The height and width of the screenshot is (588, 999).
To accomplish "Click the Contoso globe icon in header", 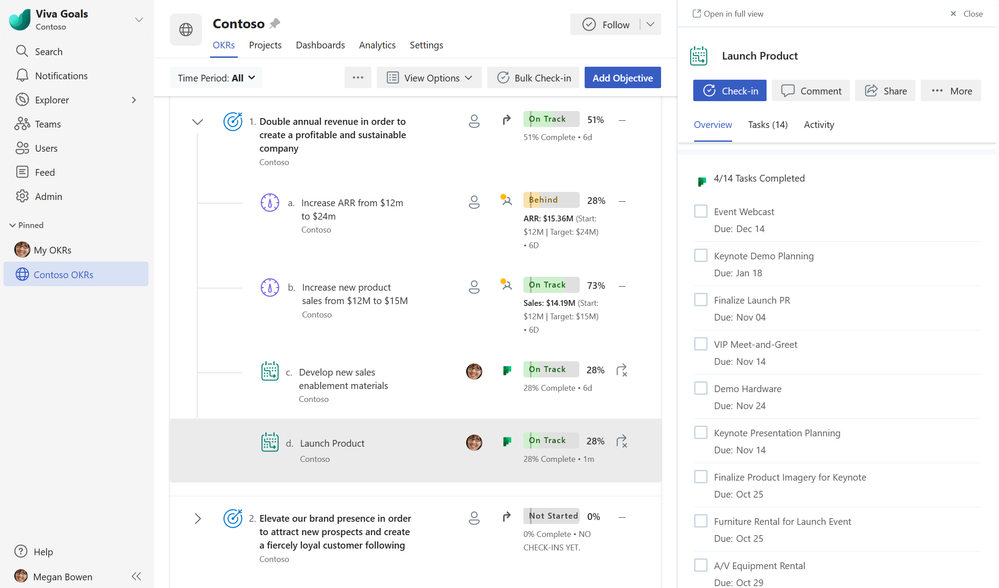I will click(186, 29).
